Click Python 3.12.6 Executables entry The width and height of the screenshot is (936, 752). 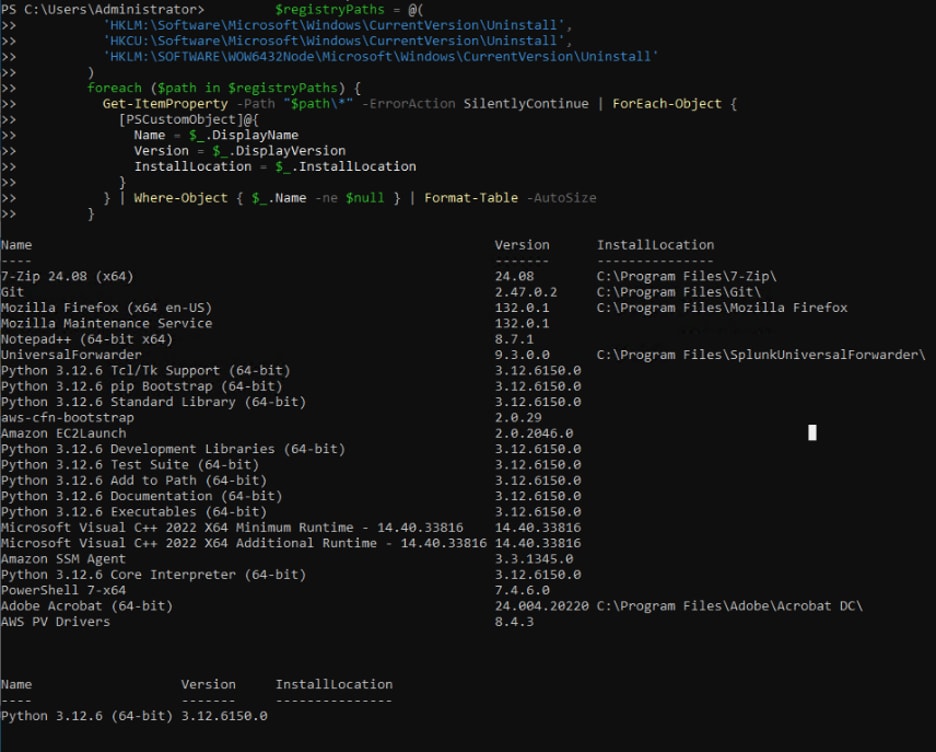134,511
